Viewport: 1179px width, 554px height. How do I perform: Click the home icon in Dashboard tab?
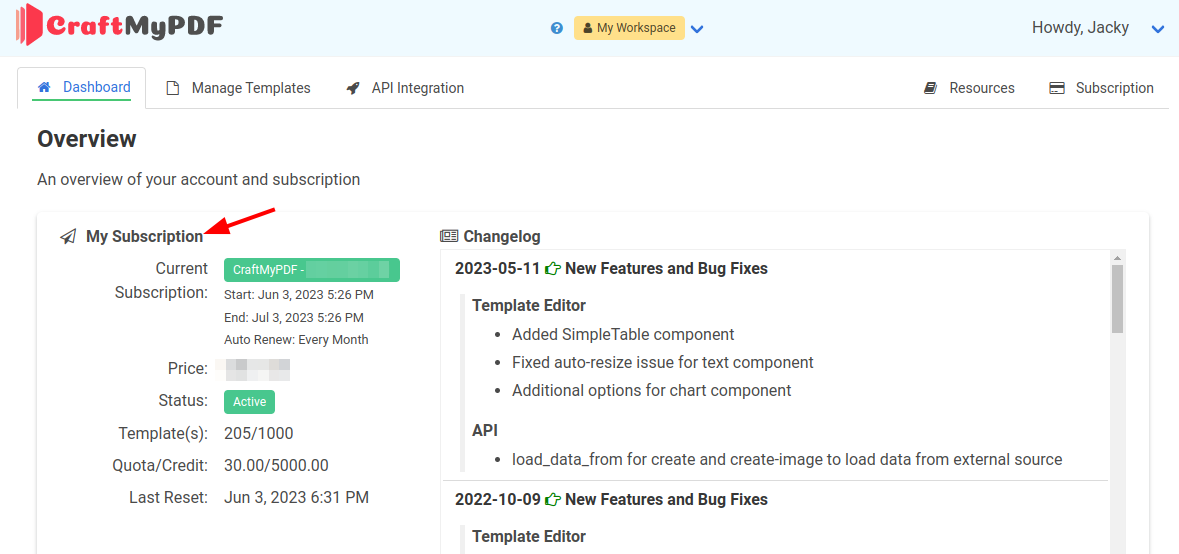tap(44, 88)
